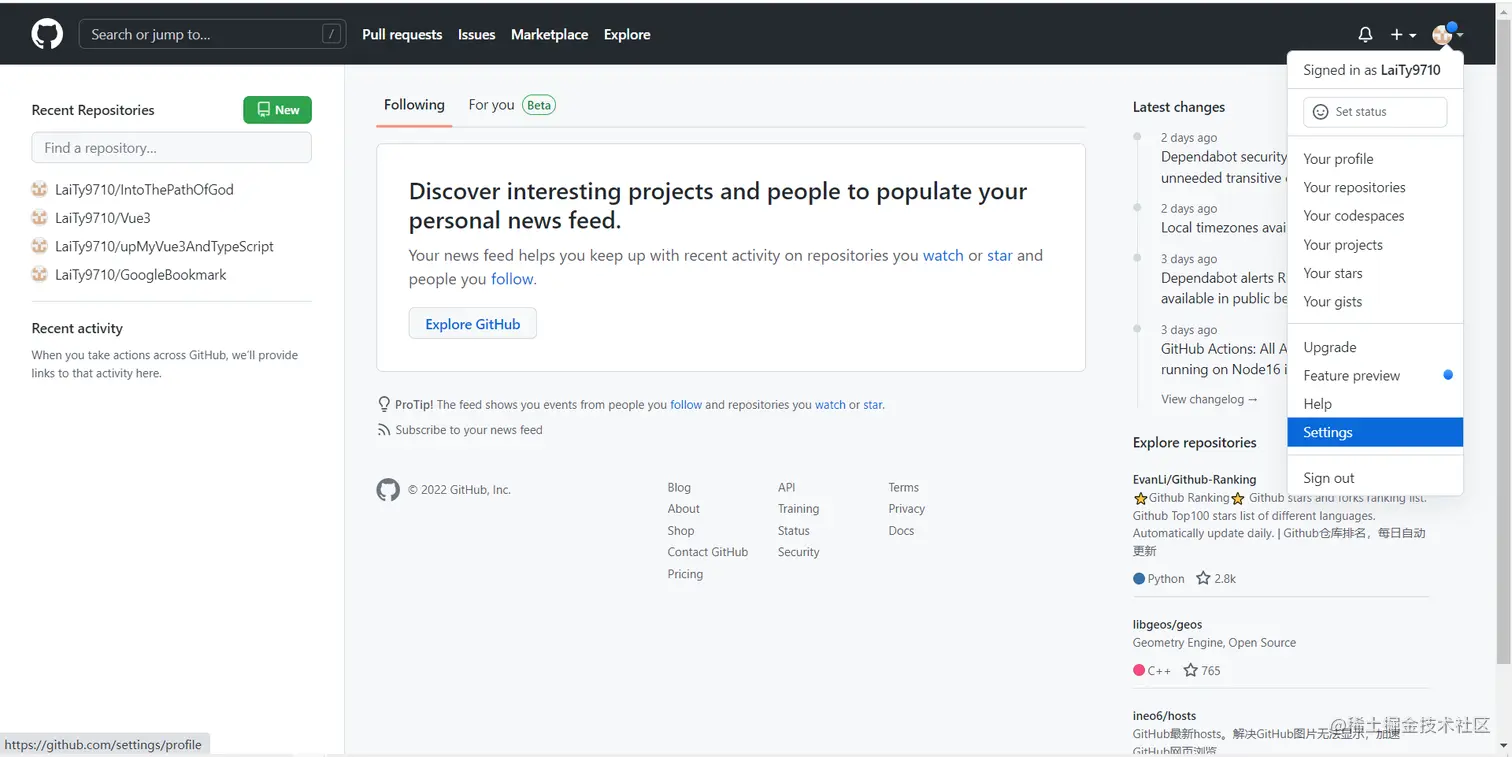Click the footer GitHub logo icon
Screen dimensions: 1512x757
(388, 490)
